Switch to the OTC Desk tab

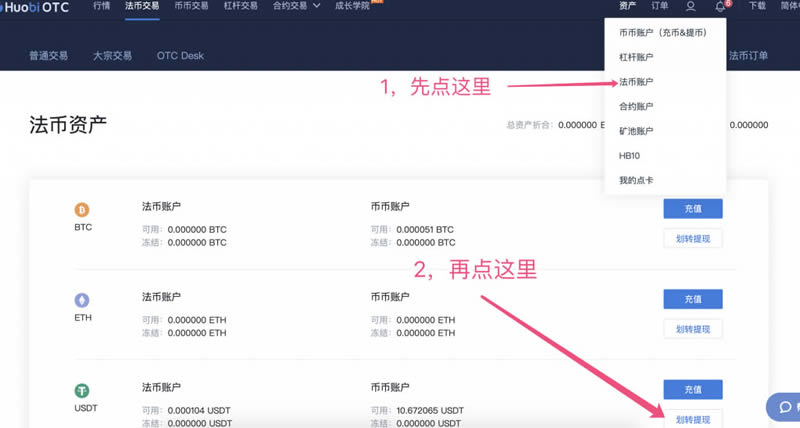click(179, 56)
